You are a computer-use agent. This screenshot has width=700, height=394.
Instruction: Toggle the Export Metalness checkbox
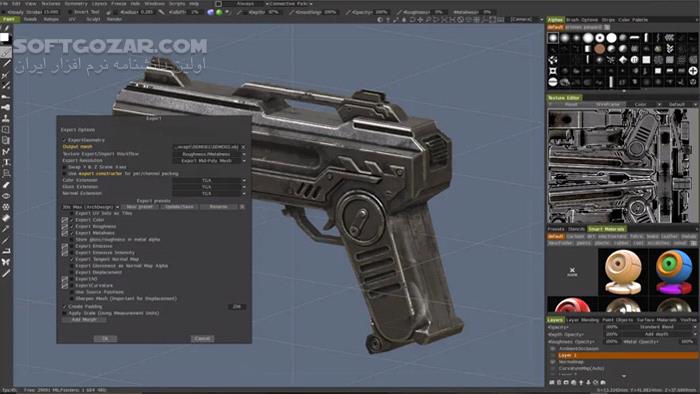pos(72,233)
